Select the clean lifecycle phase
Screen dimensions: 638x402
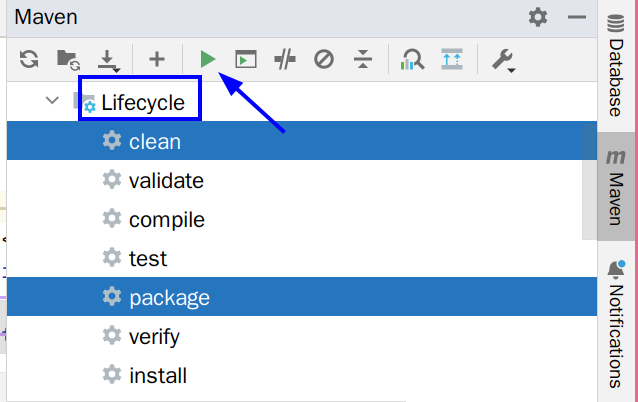(x=302, y=141)
